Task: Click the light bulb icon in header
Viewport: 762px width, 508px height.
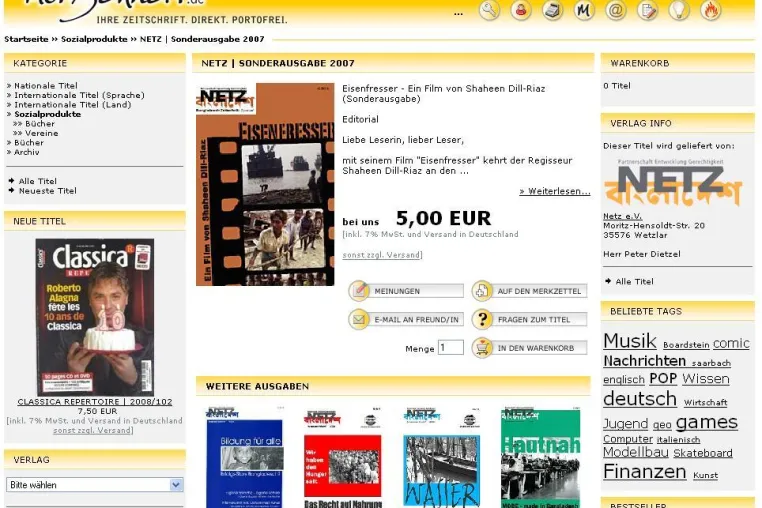Action: pyautogui.click(x=678, y=10)
